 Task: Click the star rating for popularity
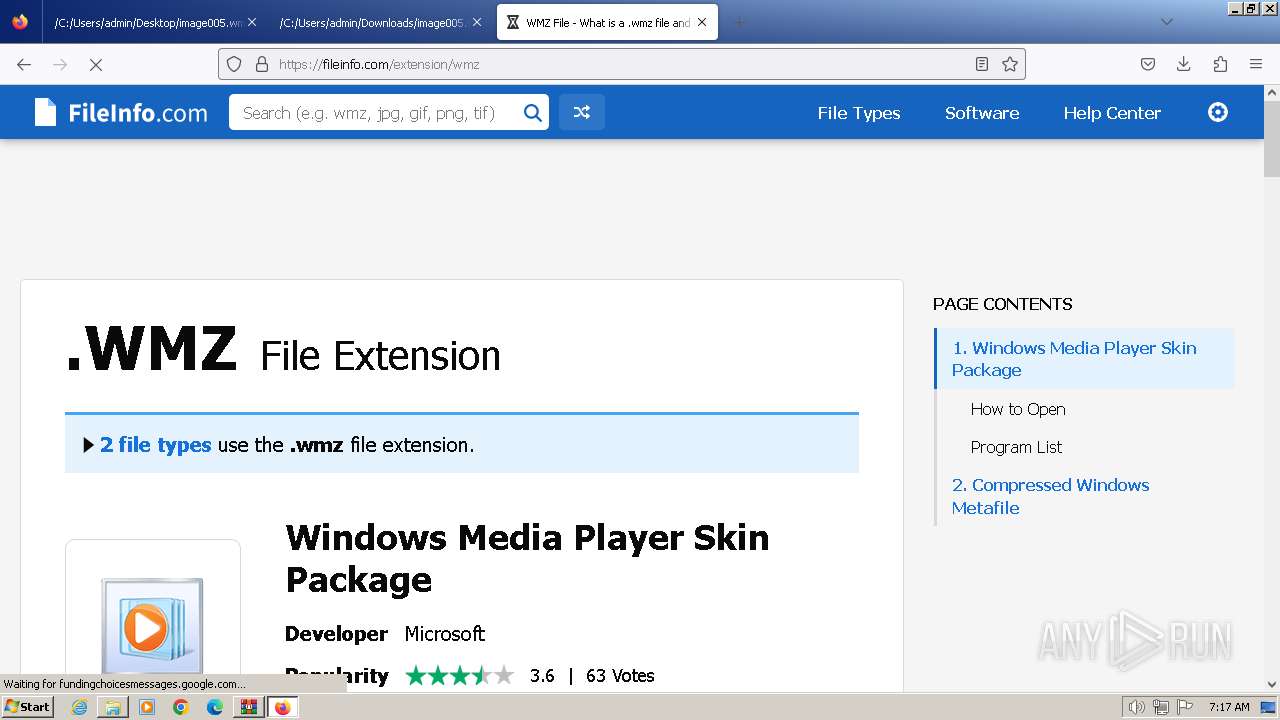point(460,676)
